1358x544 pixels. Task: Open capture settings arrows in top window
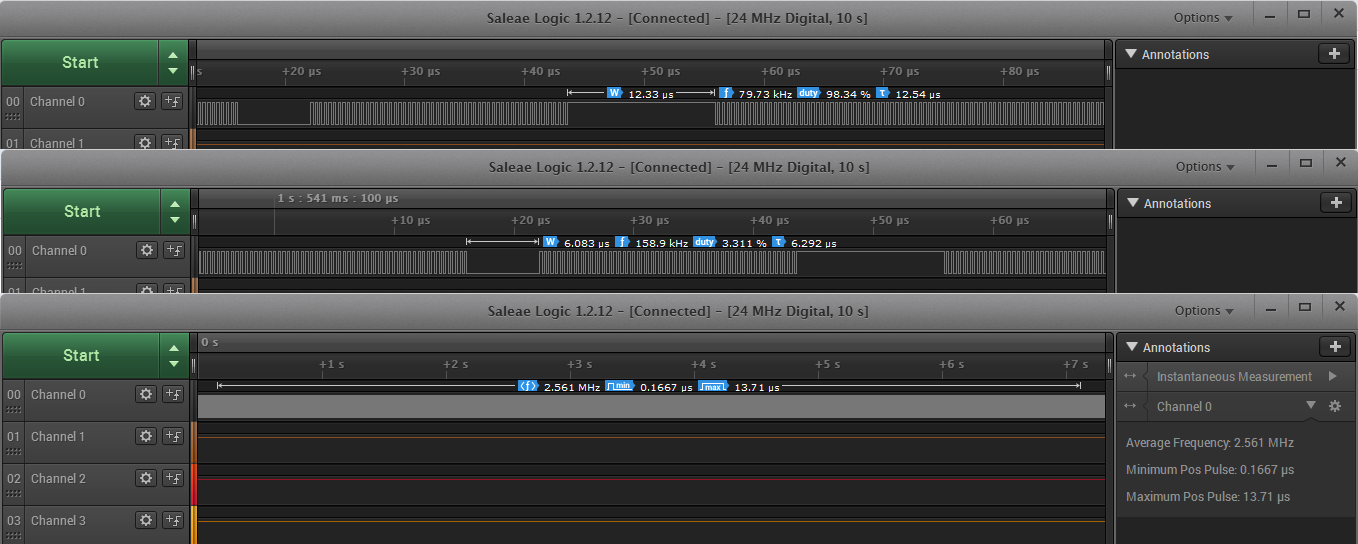pyautogui.click(x=173, y=62)
